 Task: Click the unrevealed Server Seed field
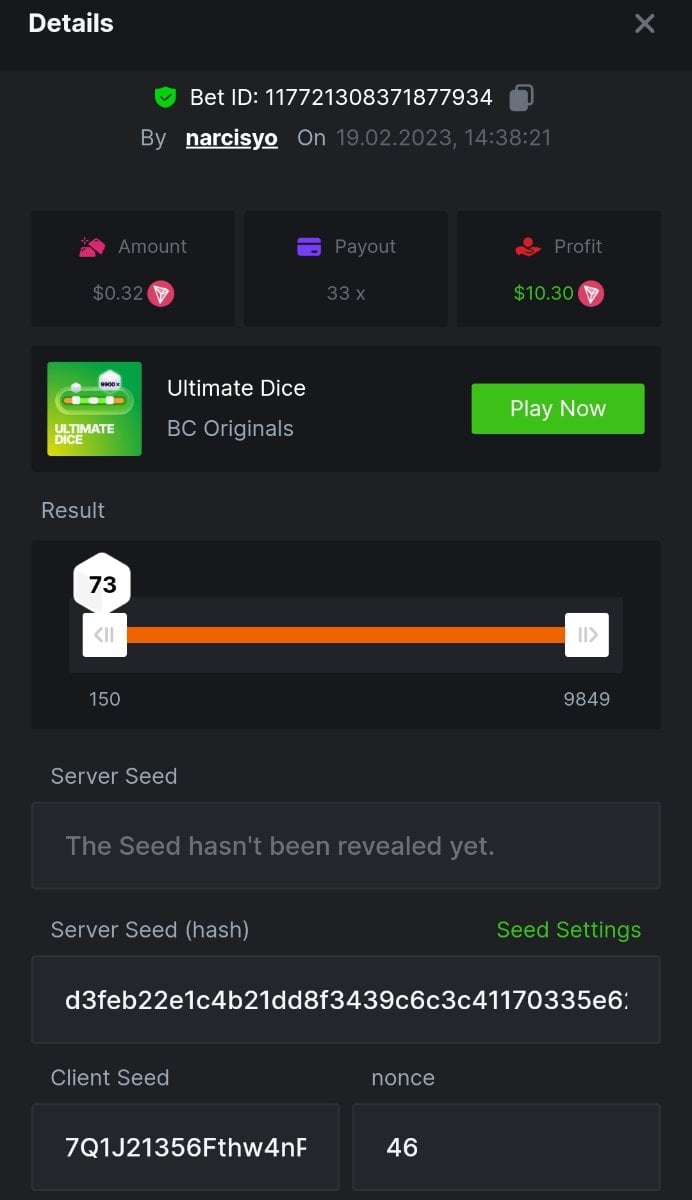point(345,846)
